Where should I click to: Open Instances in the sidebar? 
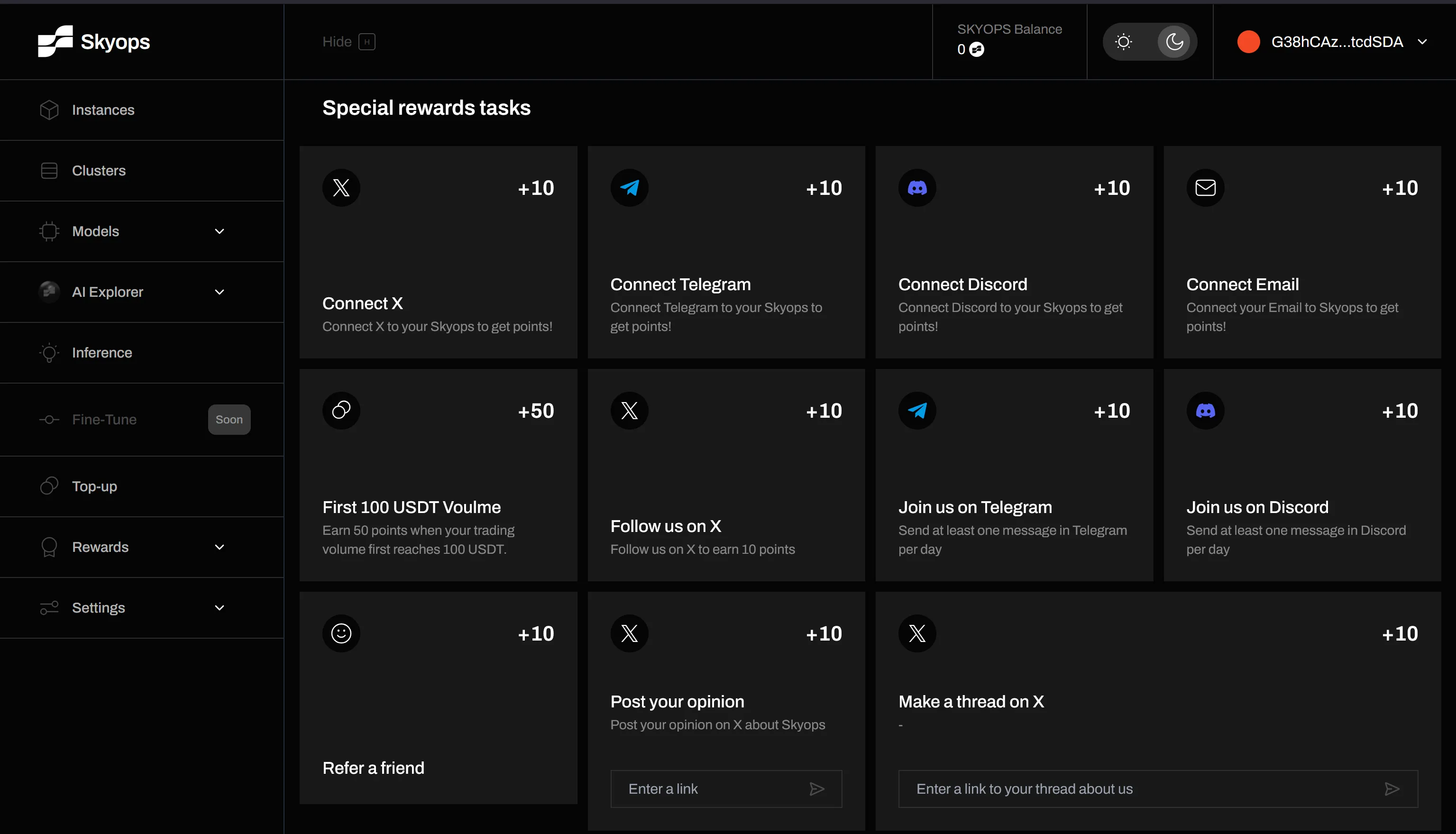[103, 110]
